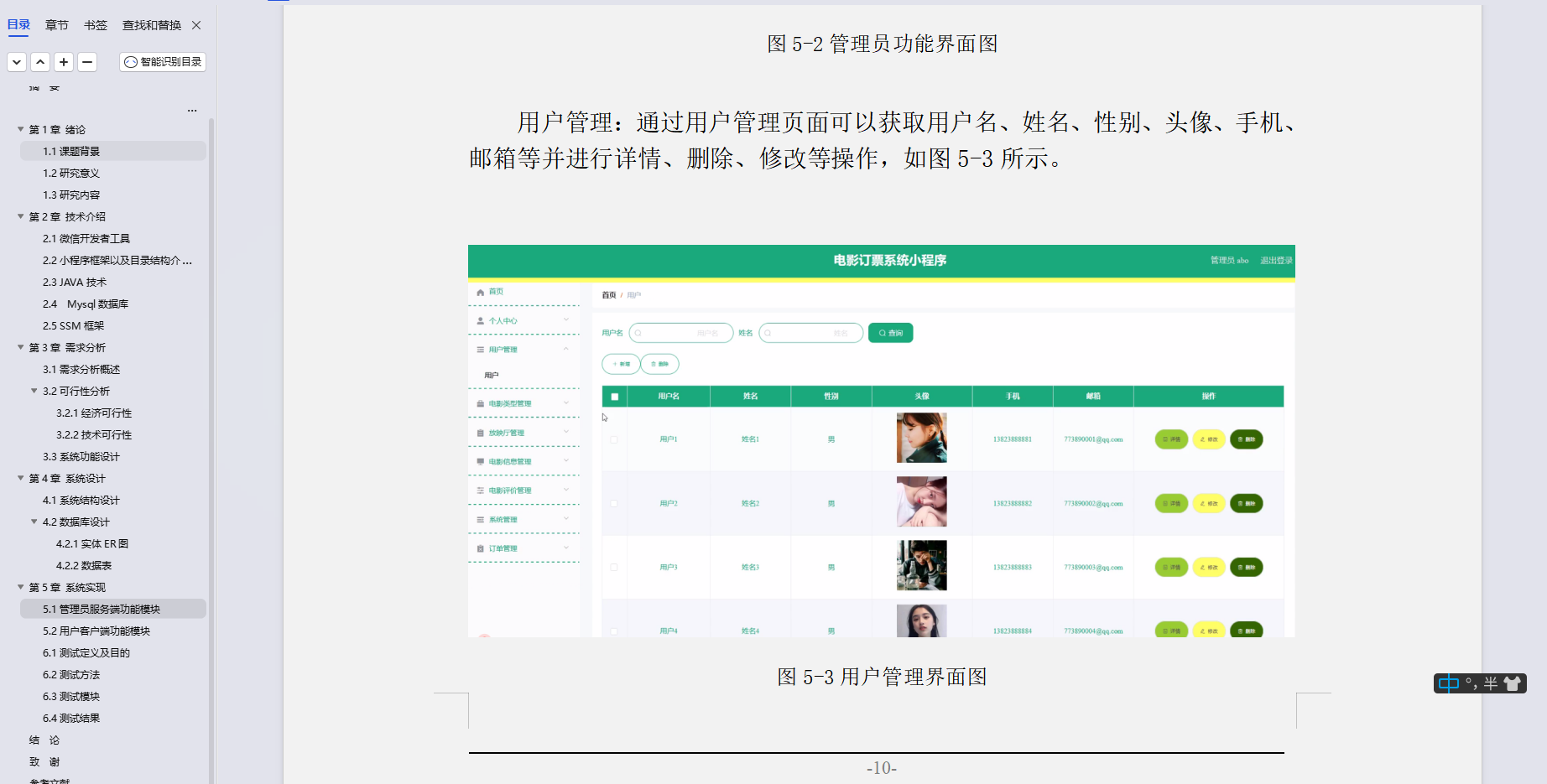Check the select-all checkbox in the user table header
Viewport: 1547px width, 784px height.
pos(613,396)
